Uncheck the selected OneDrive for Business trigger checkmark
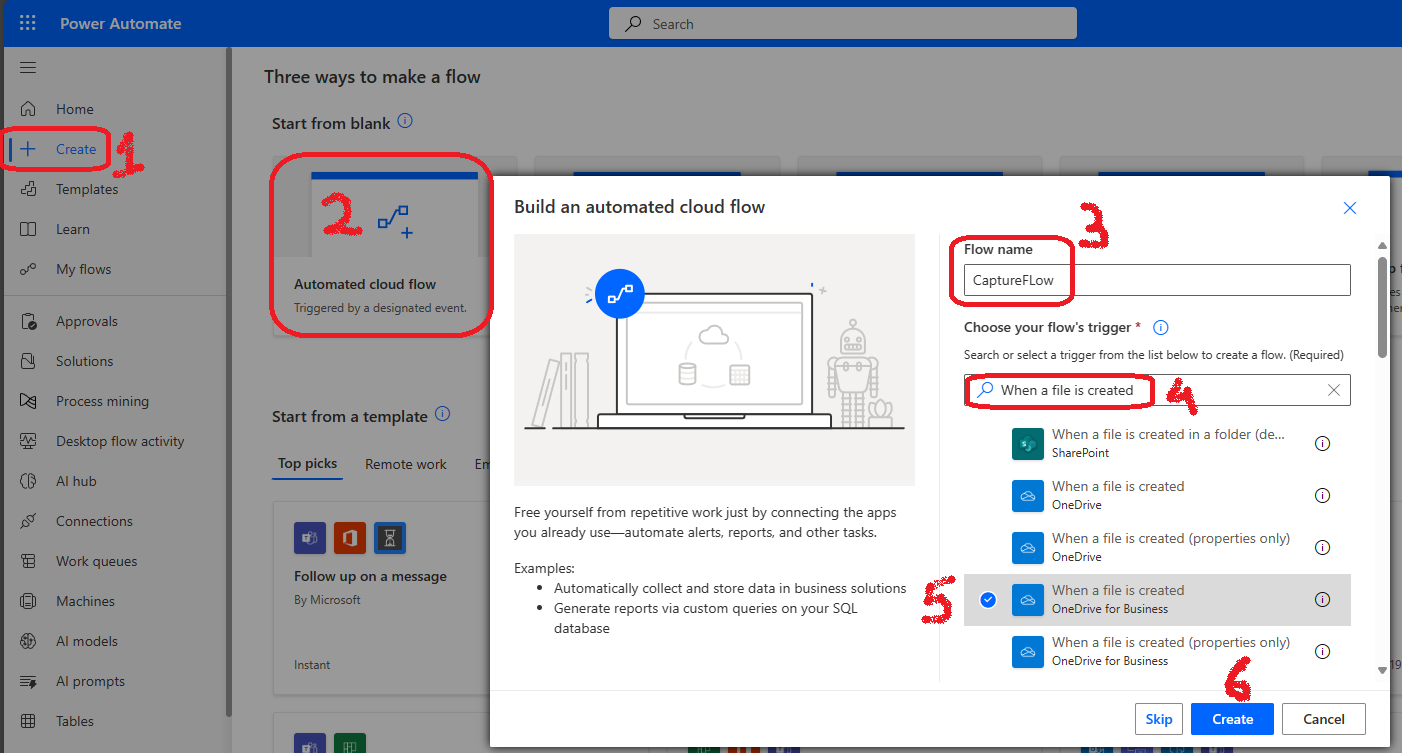 988,599
